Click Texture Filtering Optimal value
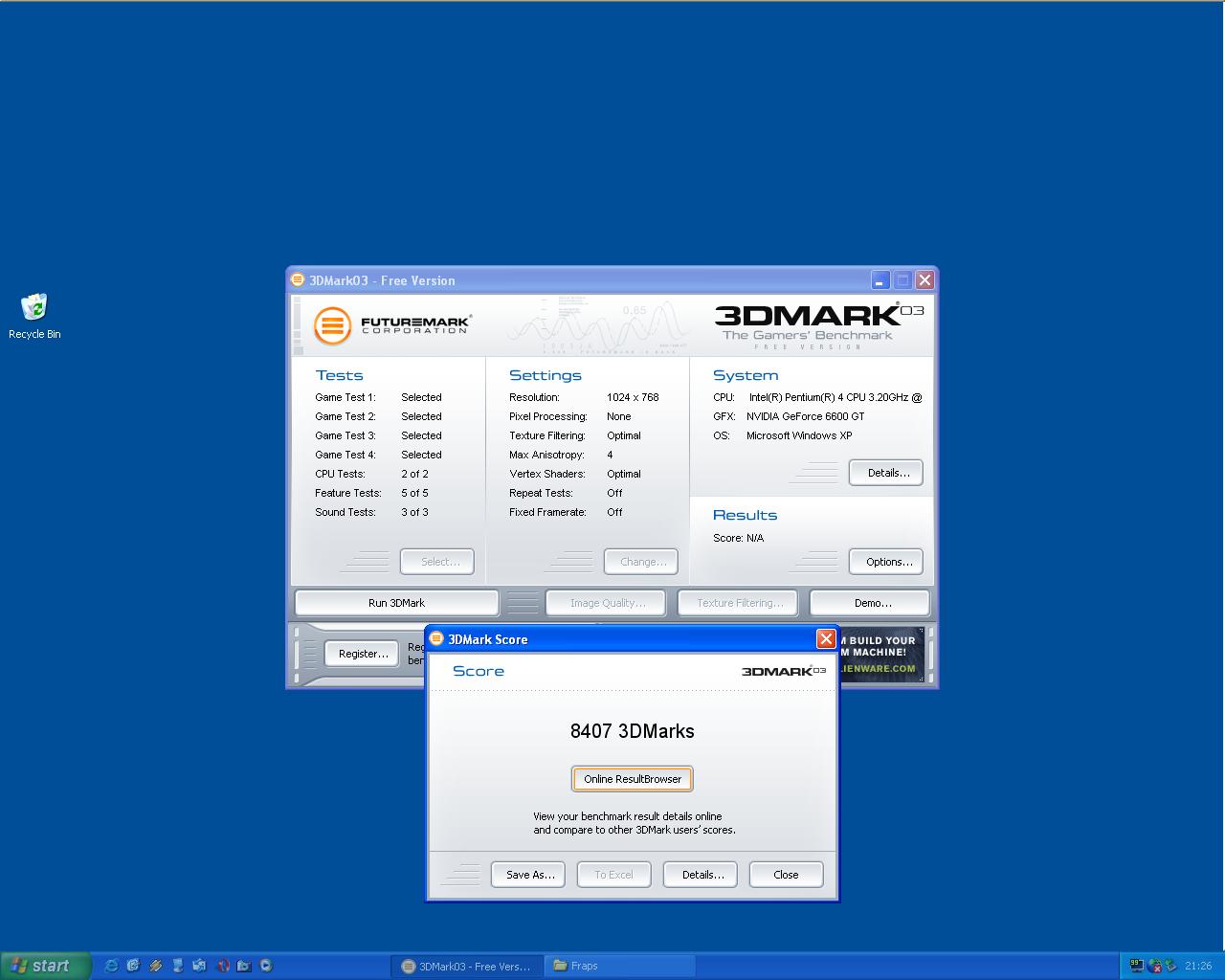The height and width of the screenshot is (980, 1225). 624,435
